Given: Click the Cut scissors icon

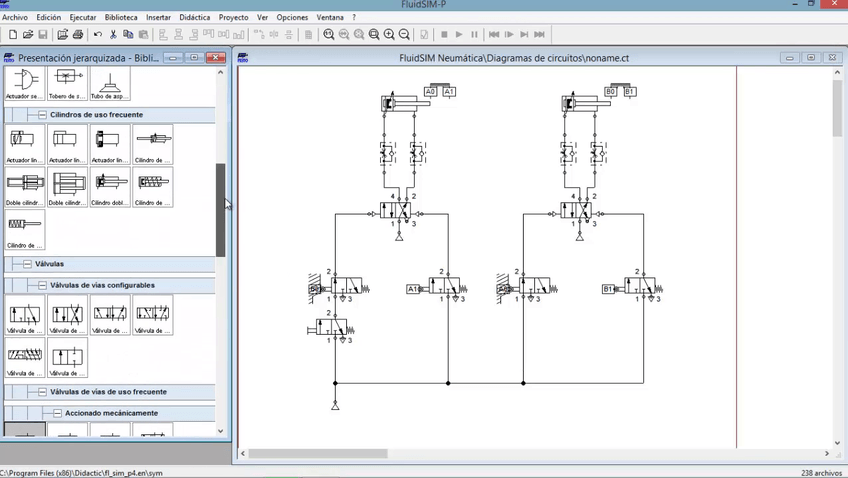Looking at the screenshot, I should point(114,35).
